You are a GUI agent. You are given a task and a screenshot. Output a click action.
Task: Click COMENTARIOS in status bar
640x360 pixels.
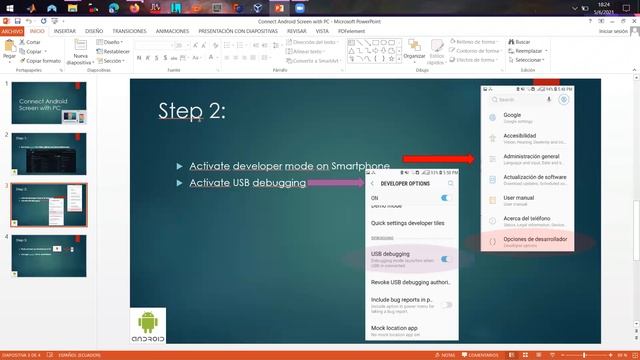pyautogui.click(x=480, y=355)
